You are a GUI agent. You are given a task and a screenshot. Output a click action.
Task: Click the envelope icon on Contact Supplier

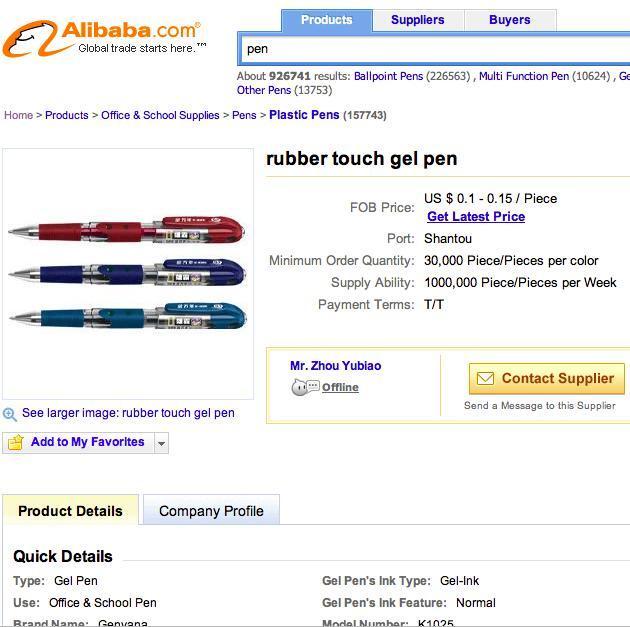485,379
